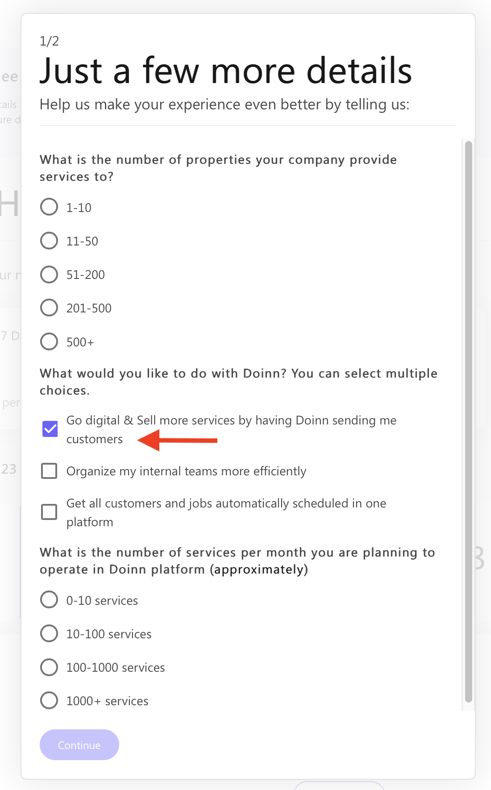This screenshot has width=491, height=790.
Task: Click the 'Get all customers and jobs' label
Action: pyautogui.click(x=226, y=512)
